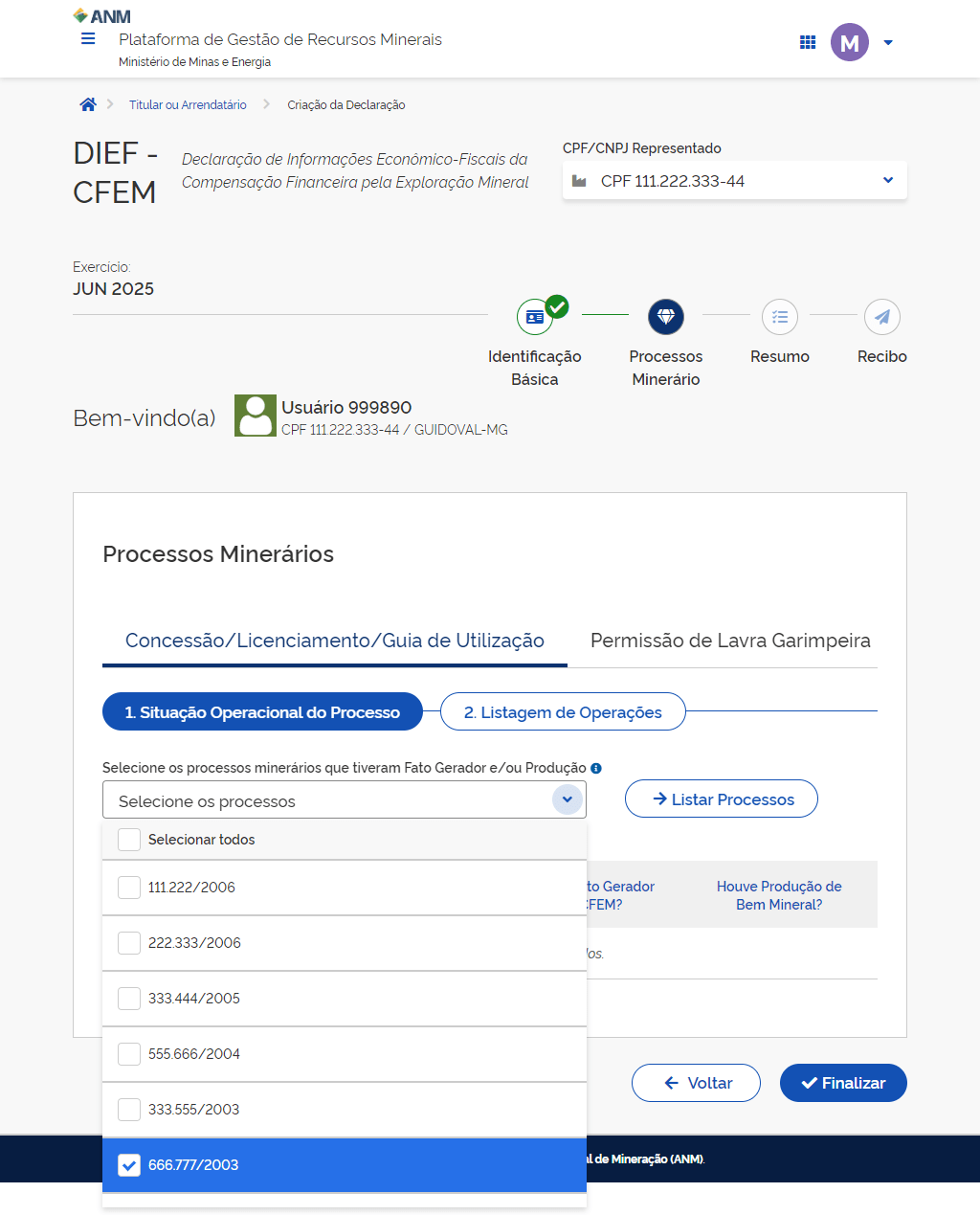The width and height of the screenshot is (980, 1215).
Task: Check the Selecionar todos checkbox
Action: tap(129, 840)
